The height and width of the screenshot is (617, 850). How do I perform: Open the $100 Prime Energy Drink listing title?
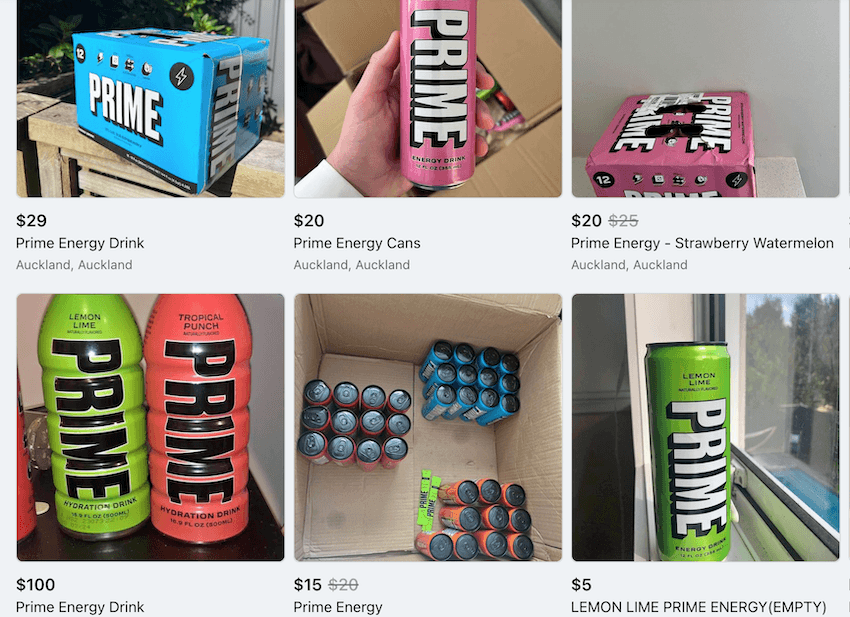coord(80,607)
